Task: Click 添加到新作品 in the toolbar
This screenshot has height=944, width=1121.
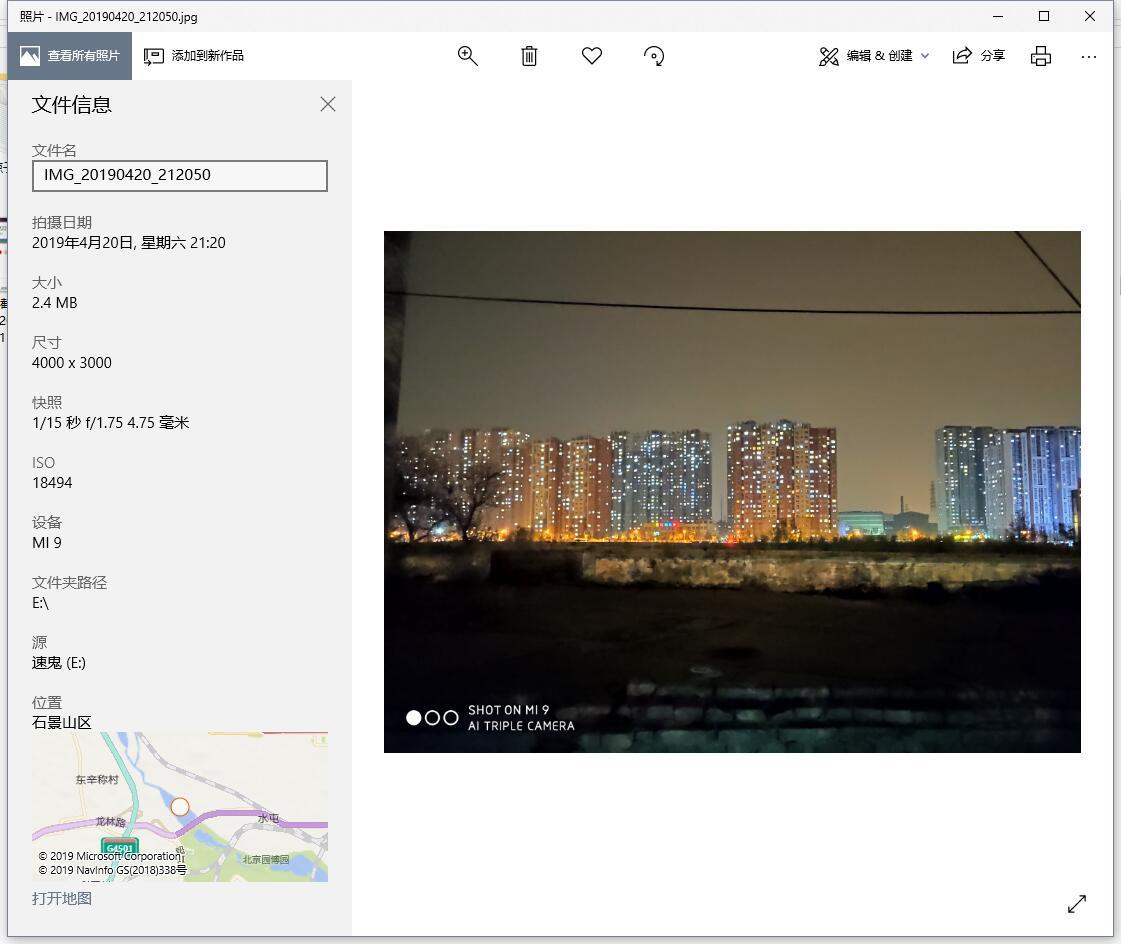Action: [x=194, y=56]
